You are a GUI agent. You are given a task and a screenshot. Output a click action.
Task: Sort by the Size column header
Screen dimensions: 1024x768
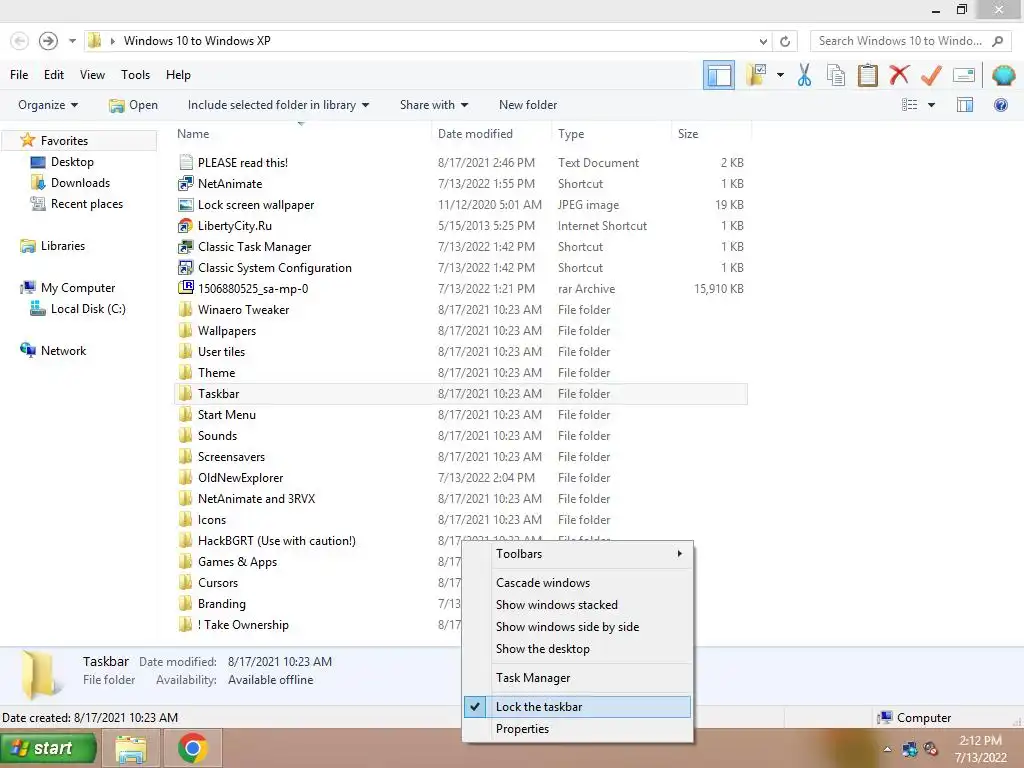point(688,134)
